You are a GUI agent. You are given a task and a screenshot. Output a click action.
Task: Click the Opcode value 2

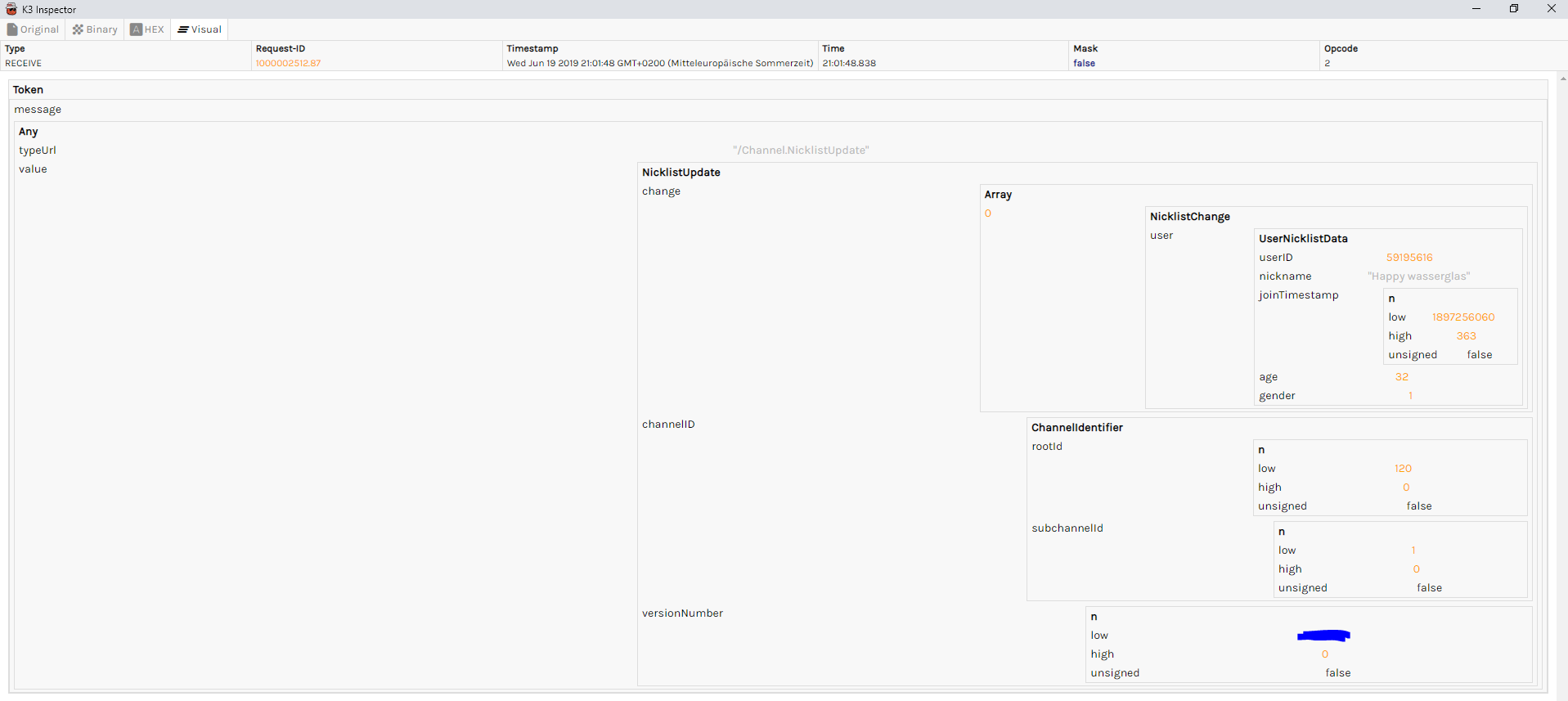(1327, 63)
